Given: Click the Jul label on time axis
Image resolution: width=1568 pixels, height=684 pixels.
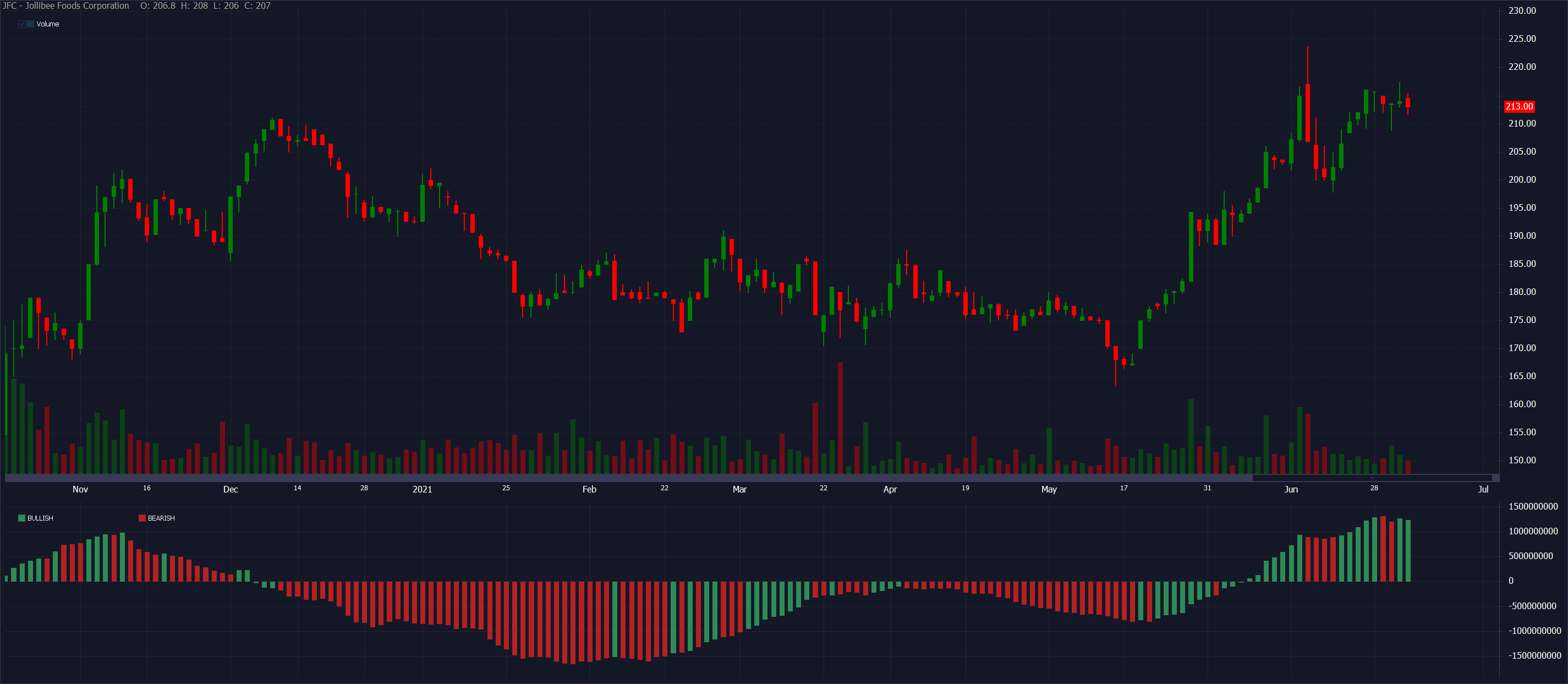Looking at the screenshot, I should pos(1483,490).
